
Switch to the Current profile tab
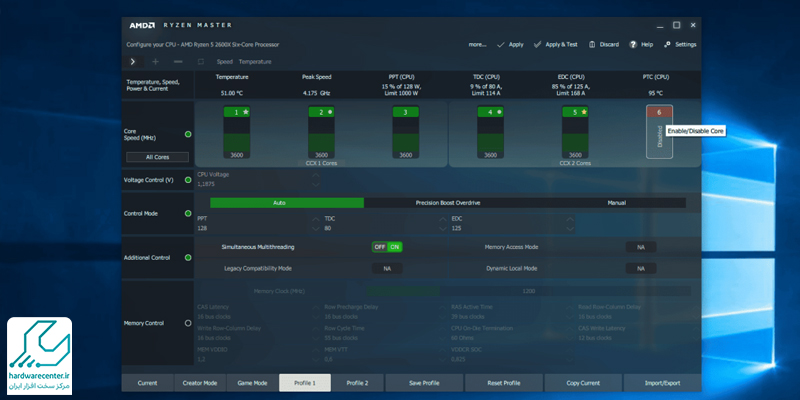147,383
